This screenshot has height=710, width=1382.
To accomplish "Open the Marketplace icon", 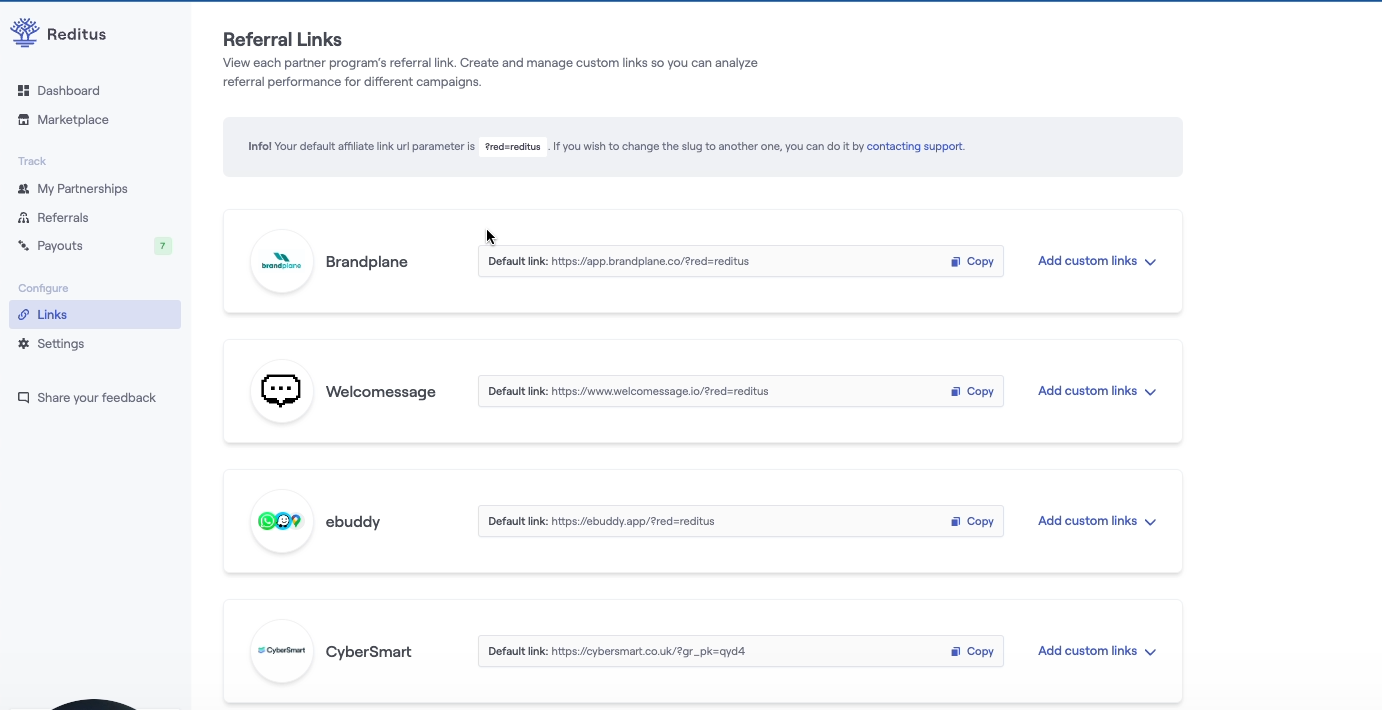I will pos(23,119).
